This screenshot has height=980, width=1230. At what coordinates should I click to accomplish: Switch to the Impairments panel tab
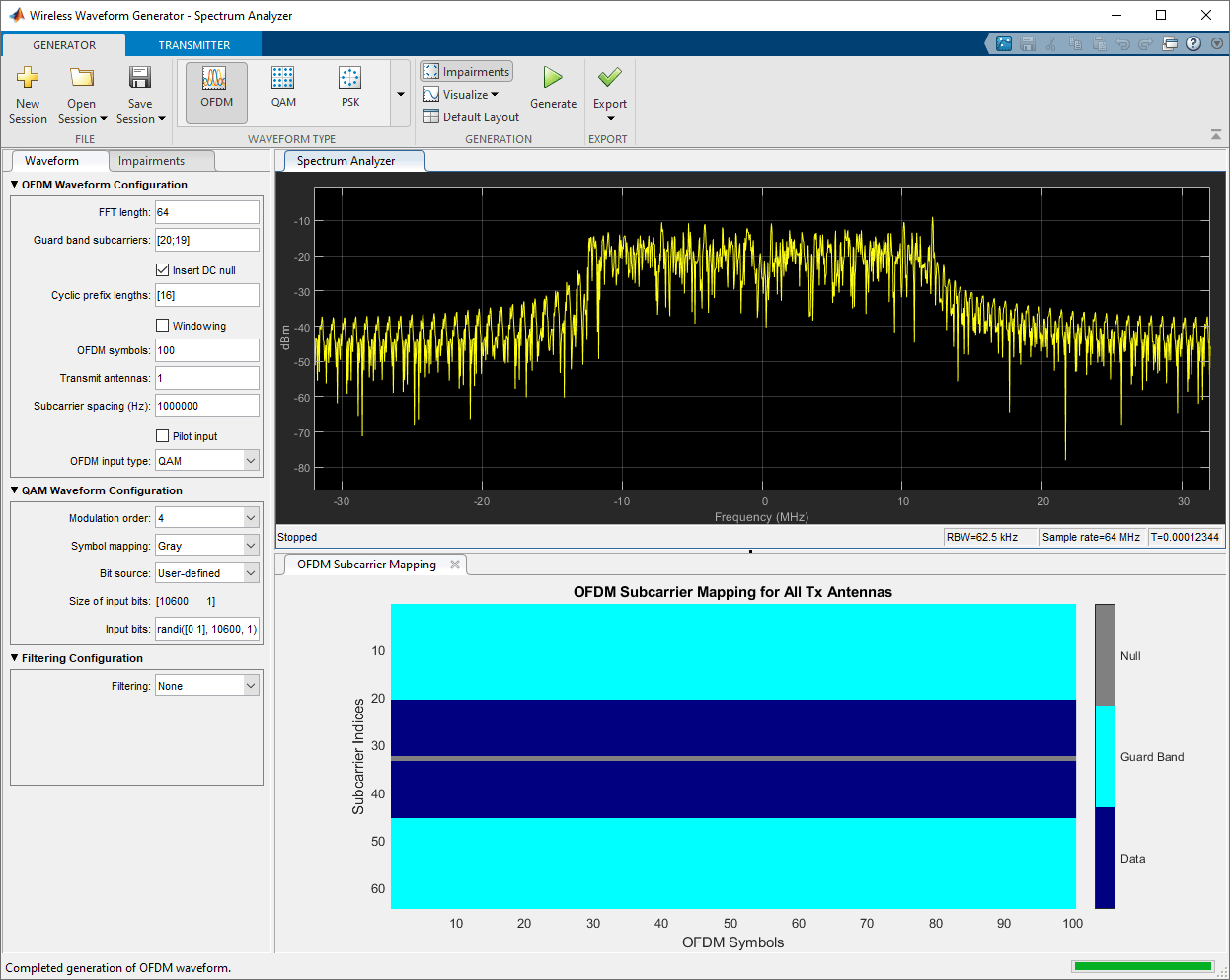tap(151, 161)
